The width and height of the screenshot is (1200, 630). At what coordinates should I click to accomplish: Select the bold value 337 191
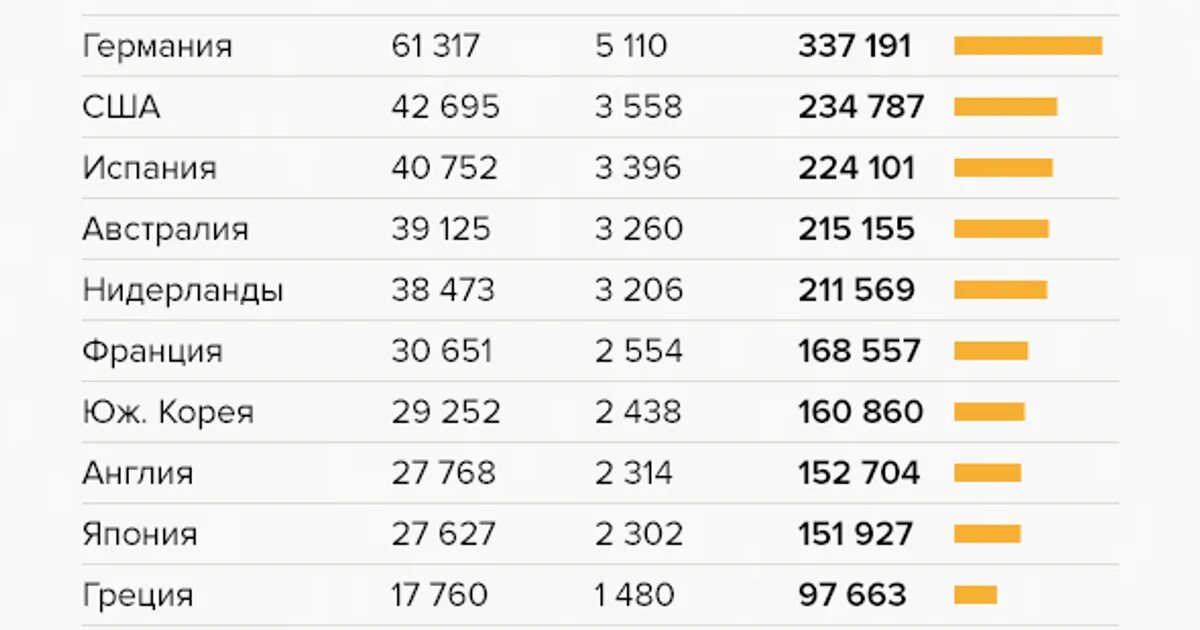coord(855,46)
